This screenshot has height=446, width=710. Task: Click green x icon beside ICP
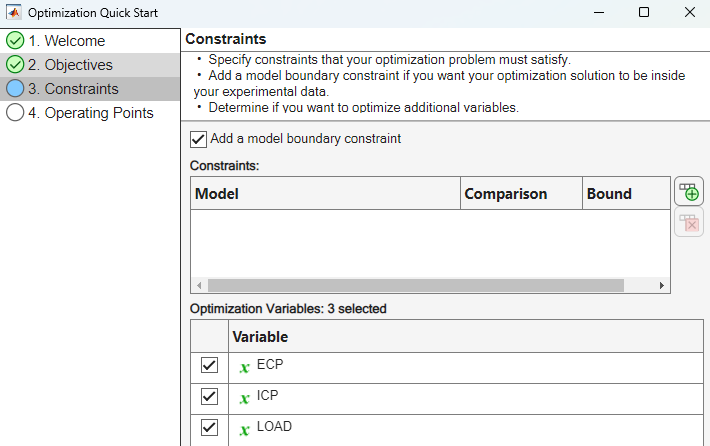(x=245, y=398)
